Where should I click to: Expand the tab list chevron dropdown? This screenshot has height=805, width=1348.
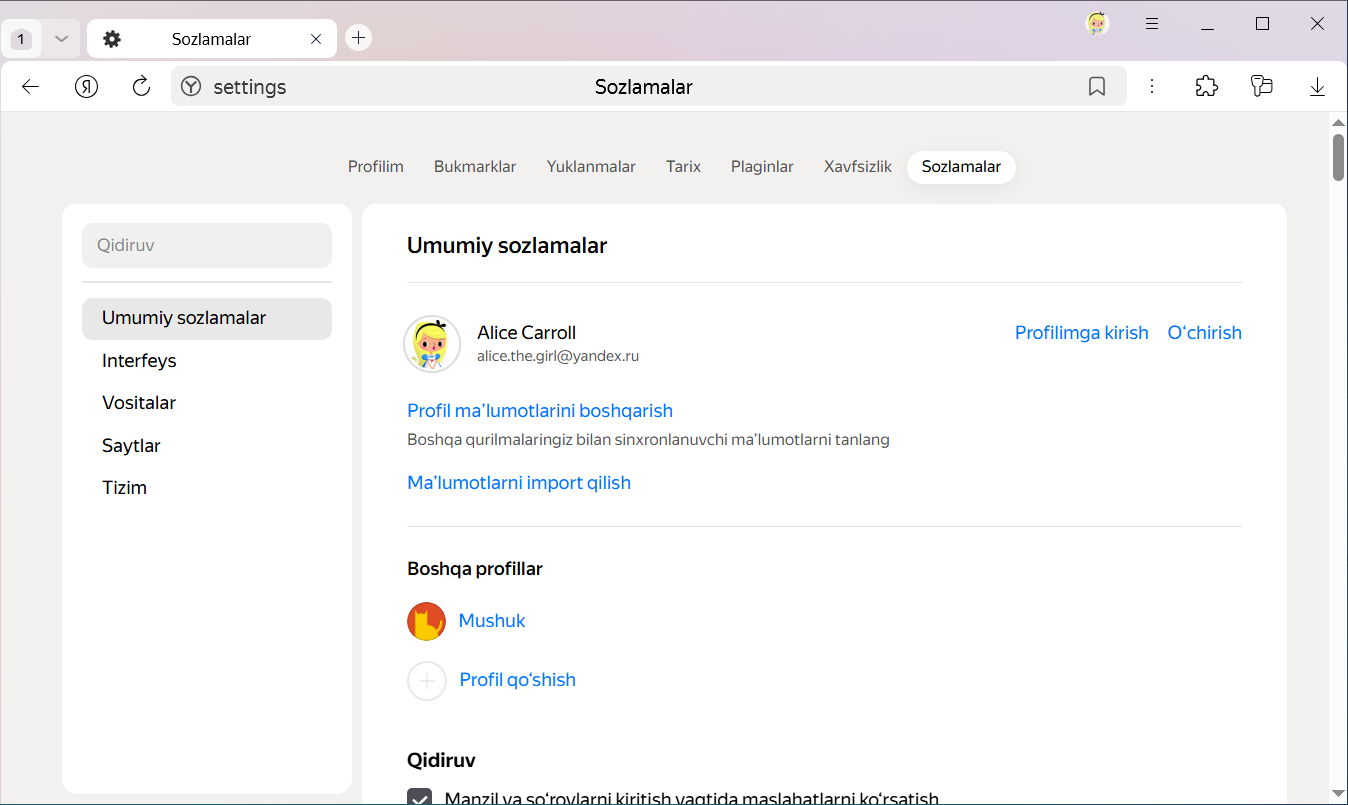61,39
